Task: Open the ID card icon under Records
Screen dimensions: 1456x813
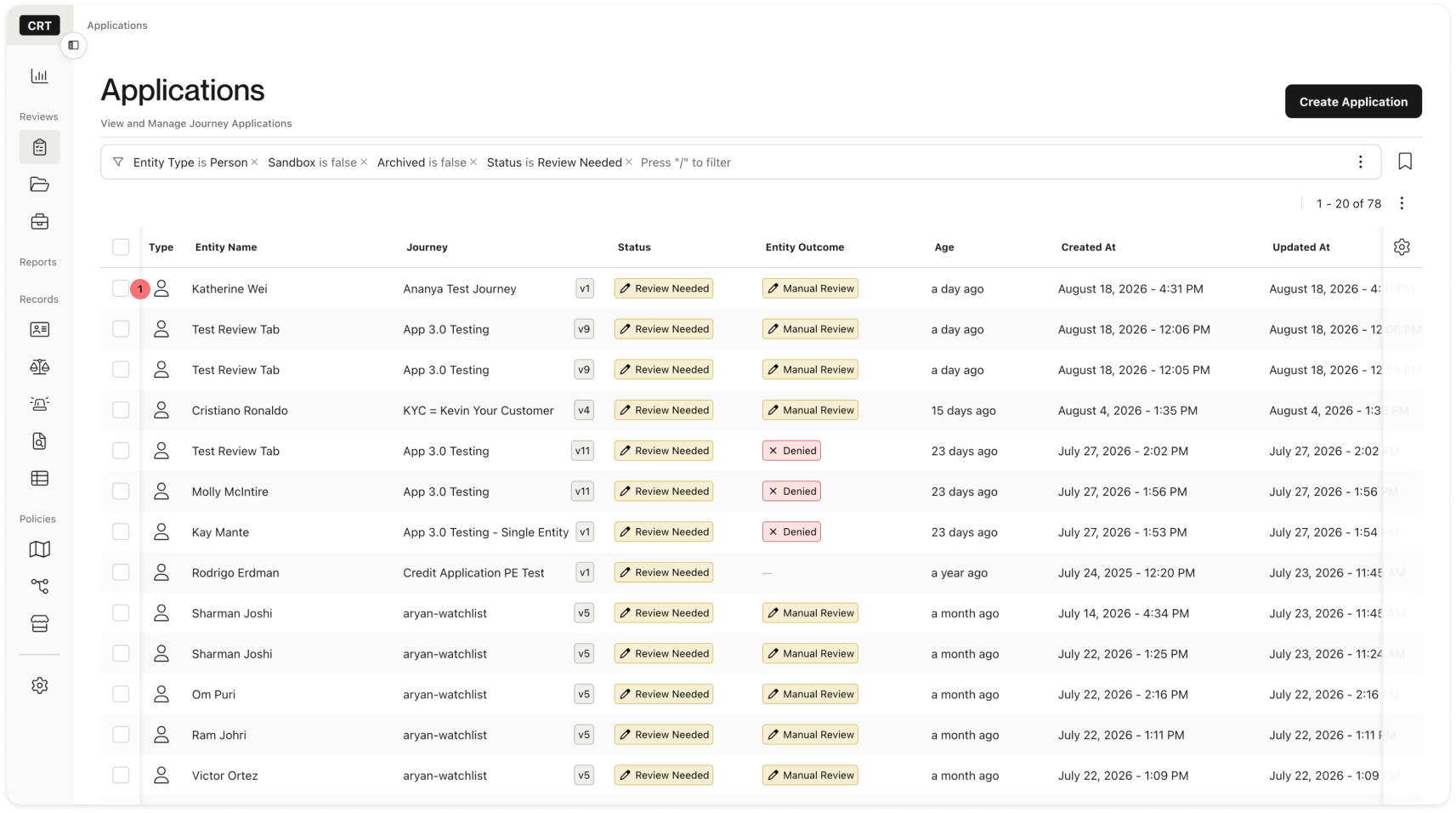Action: (39, 329)
